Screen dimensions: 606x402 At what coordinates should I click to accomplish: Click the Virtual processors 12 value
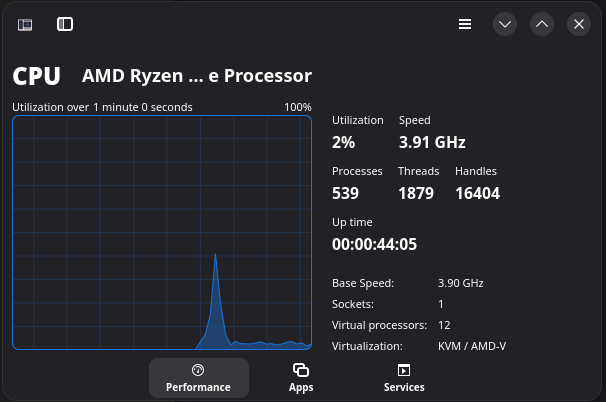pos(444,325)
